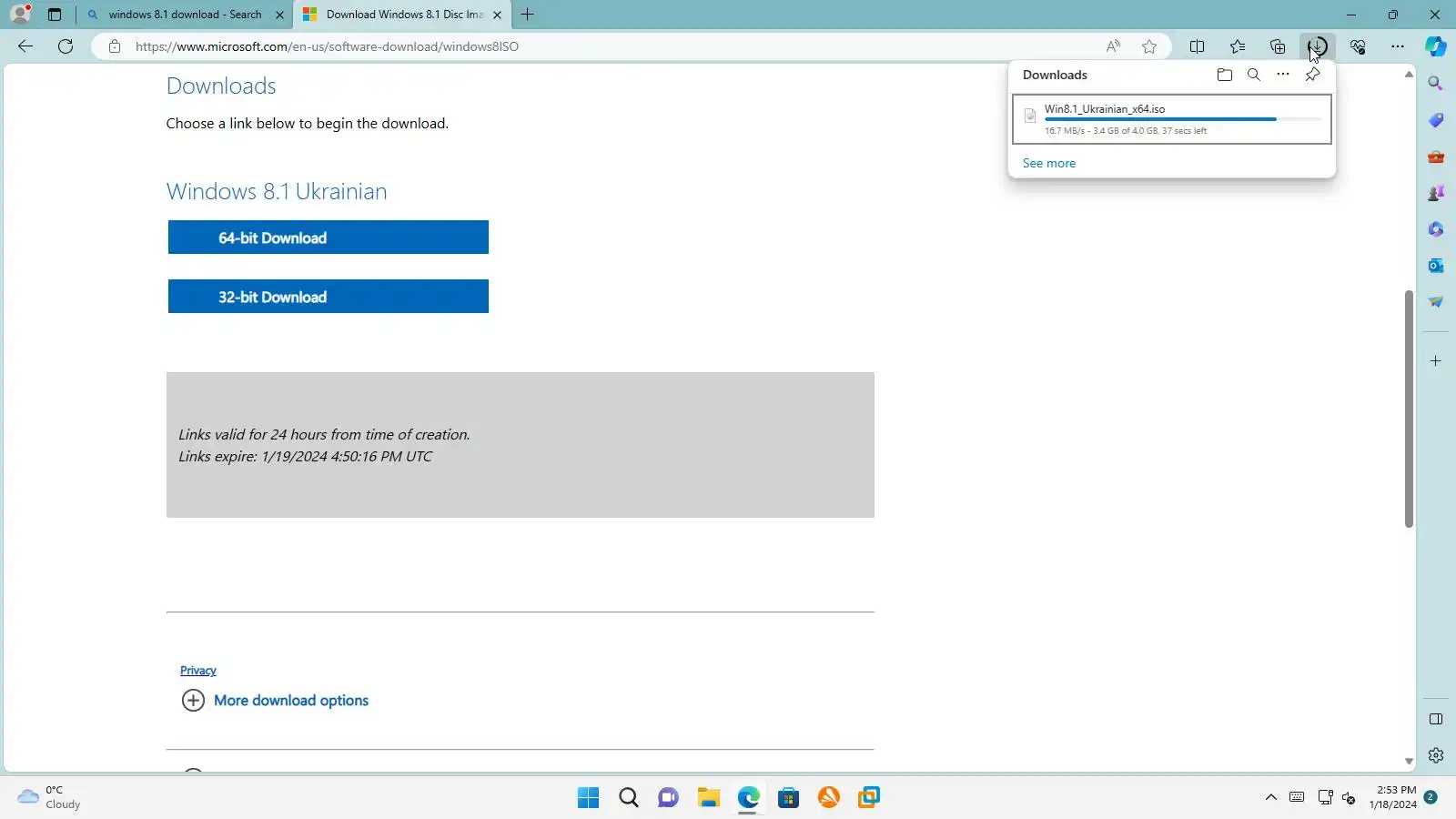Open Collections in the toolbar
The width and height of the screenshot is (1456, 819).
point(1278,46)
